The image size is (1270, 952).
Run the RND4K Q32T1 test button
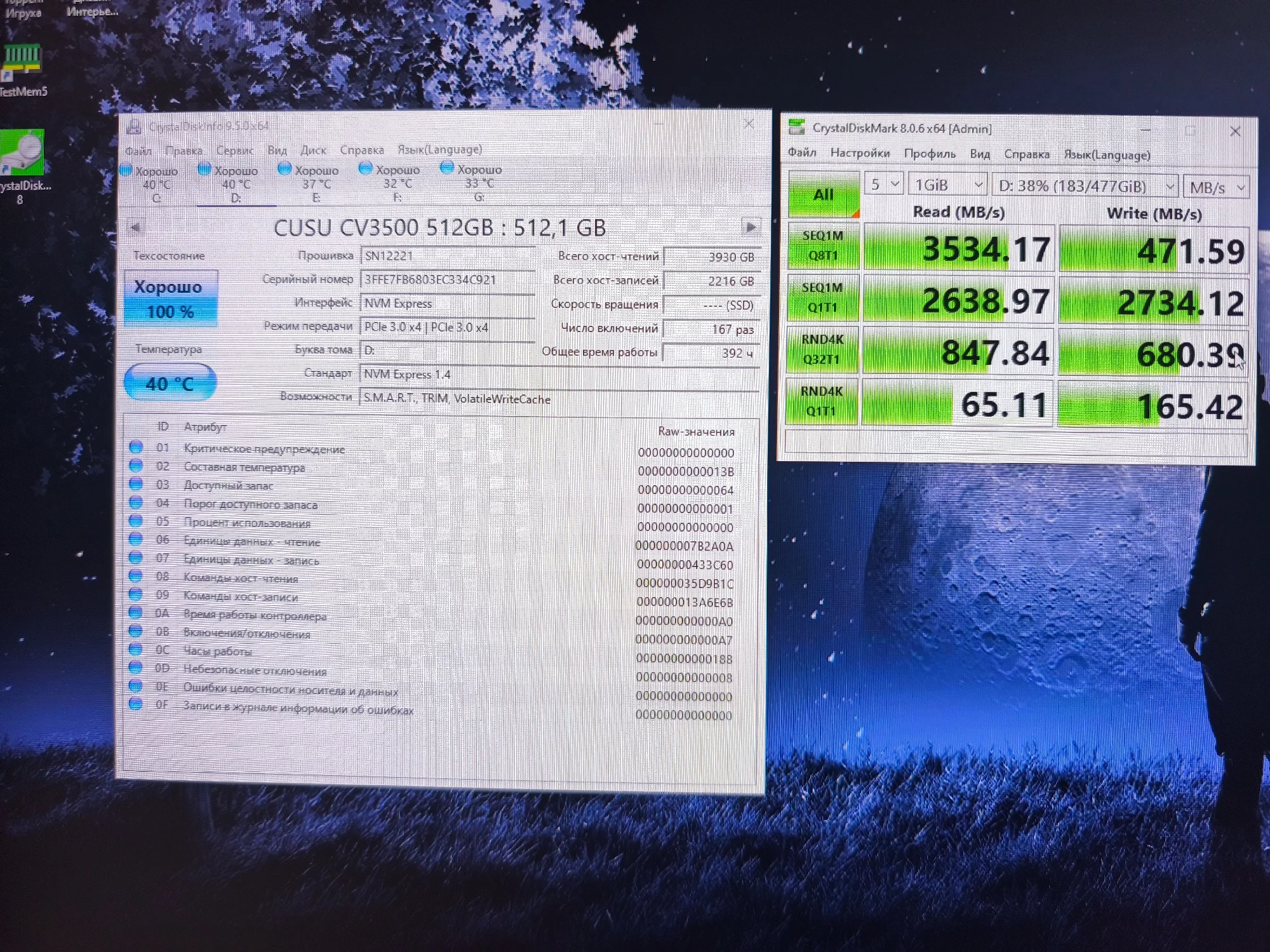coord(822,349)
